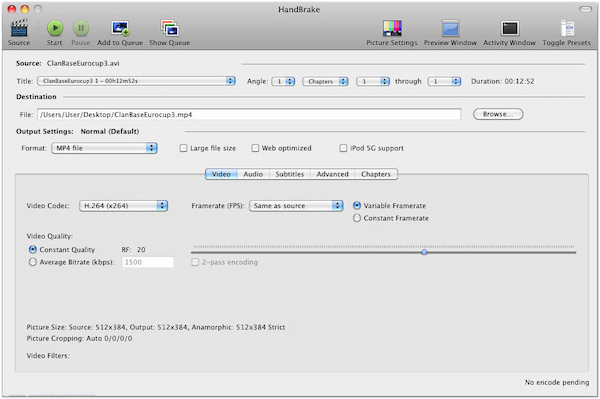Viewport: 600px width, 399px height.
Task: Open the Source clapperboard icon
Action: tap(19, 28)
